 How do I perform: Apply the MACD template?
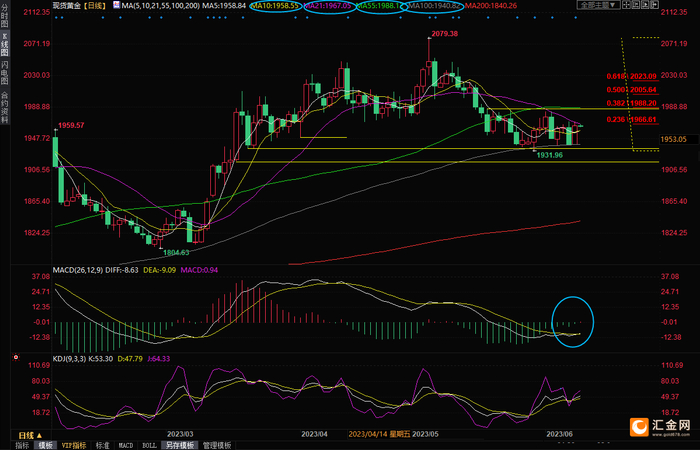point(125,446)
